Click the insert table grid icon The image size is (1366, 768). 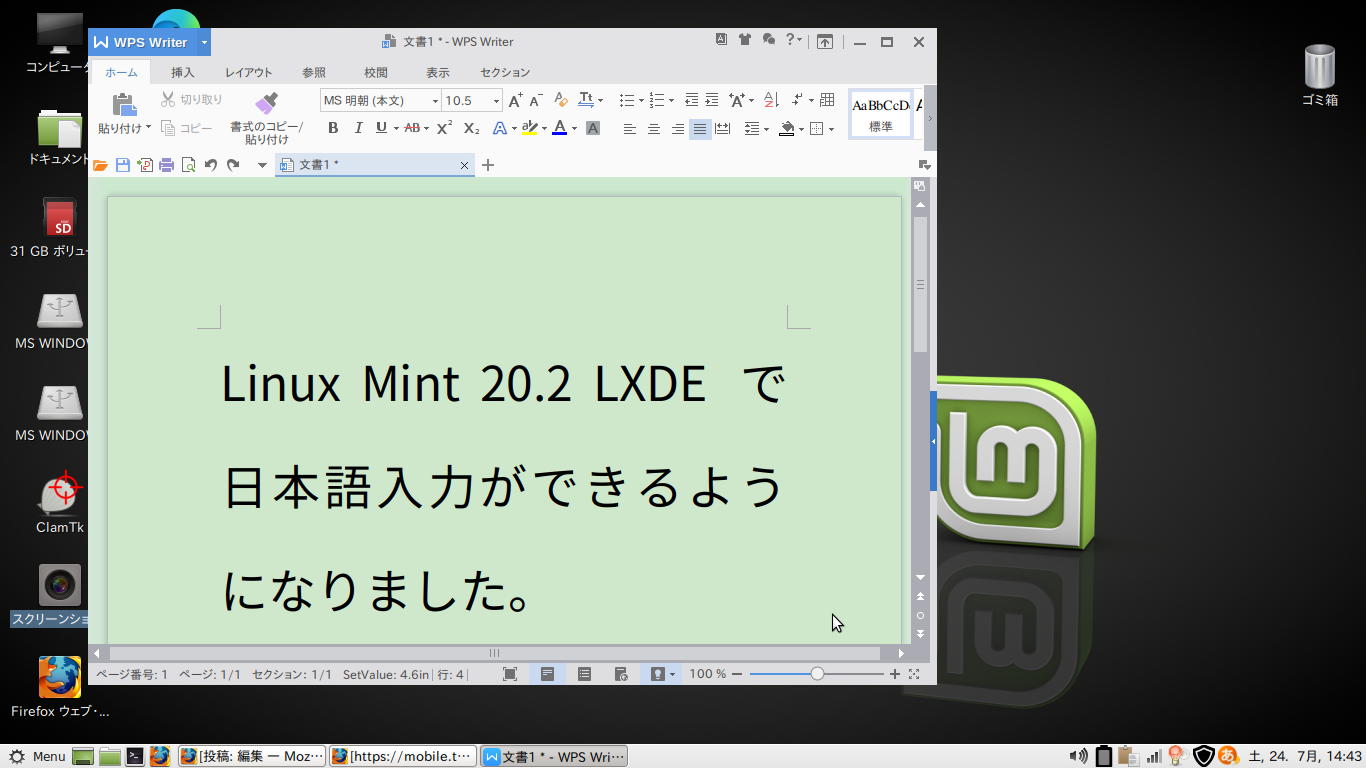pyautogui.click(x=827, y=100)
